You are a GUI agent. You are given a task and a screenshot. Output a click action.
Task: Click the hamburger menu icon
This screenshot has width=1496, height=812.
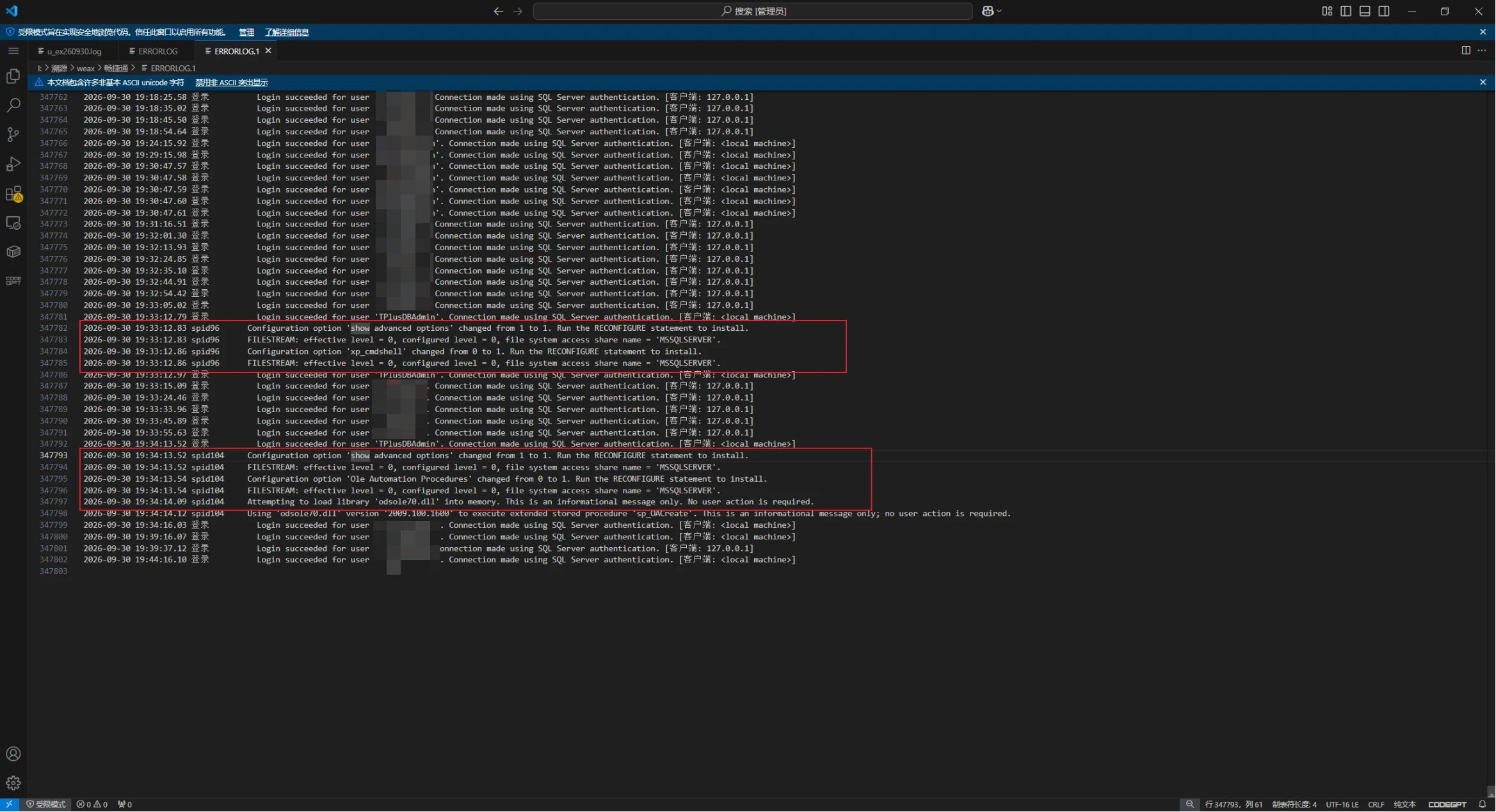[x=13, y=51]
